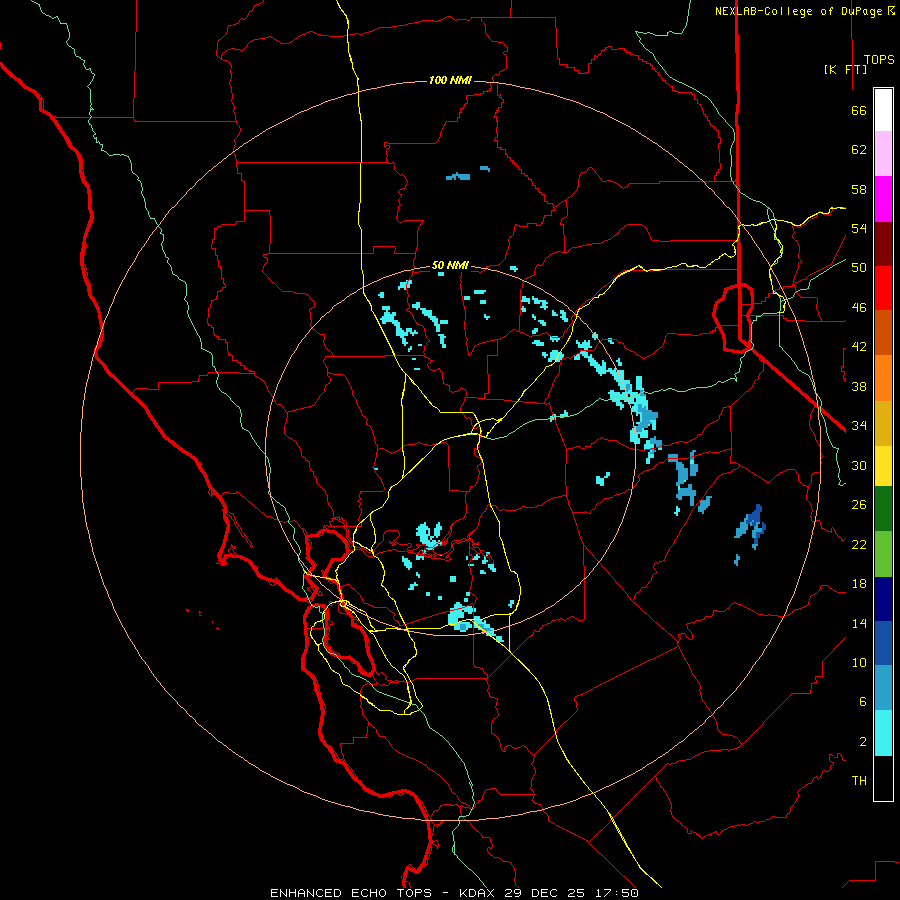Screen dimensions: 900x900
Task: Pick the cyan 6 kft legend swatch
Action: (x=883, y=733)
